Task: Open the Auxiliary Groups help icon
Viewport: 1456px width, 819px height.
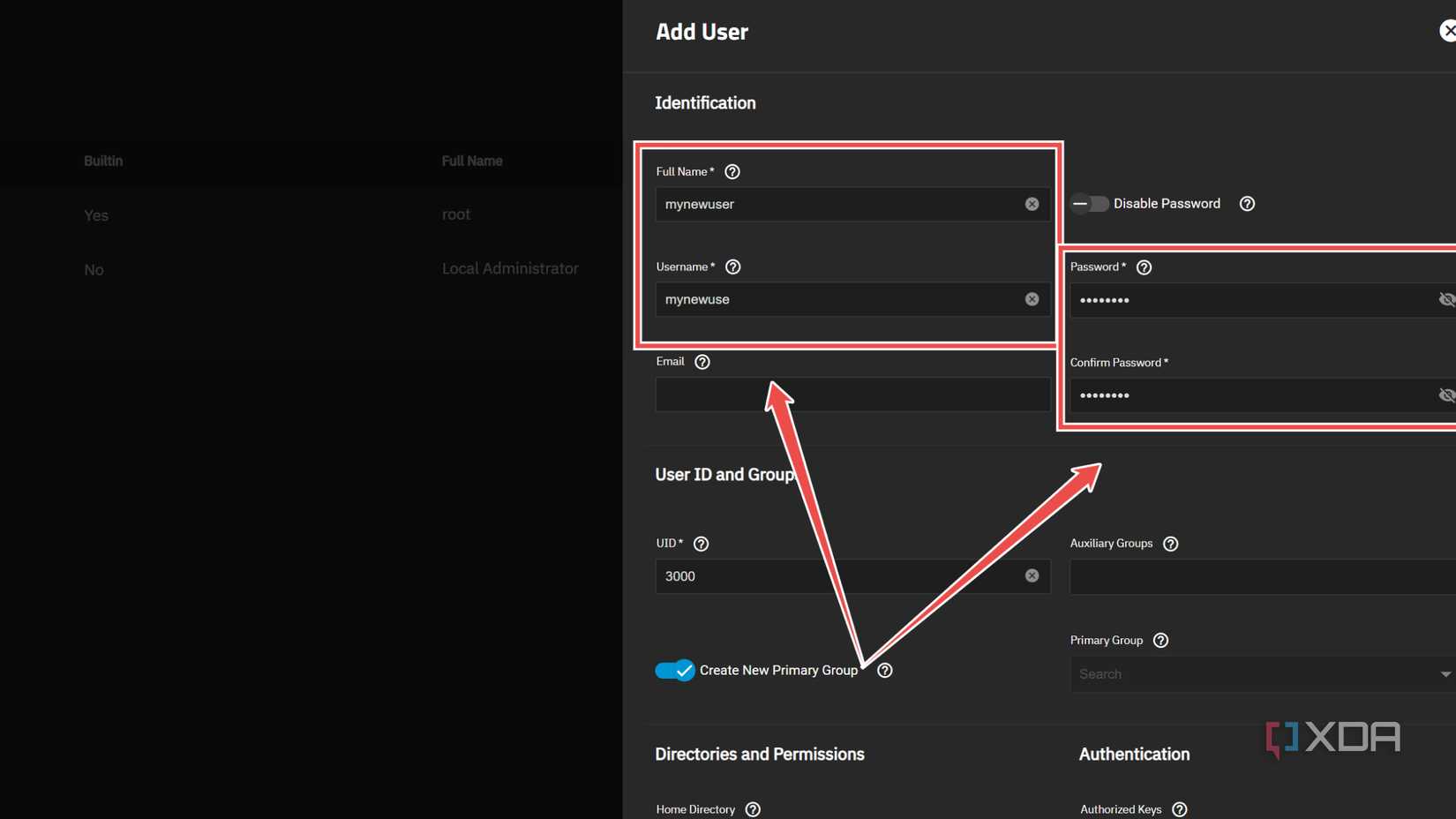Action: click(1171, 544)
